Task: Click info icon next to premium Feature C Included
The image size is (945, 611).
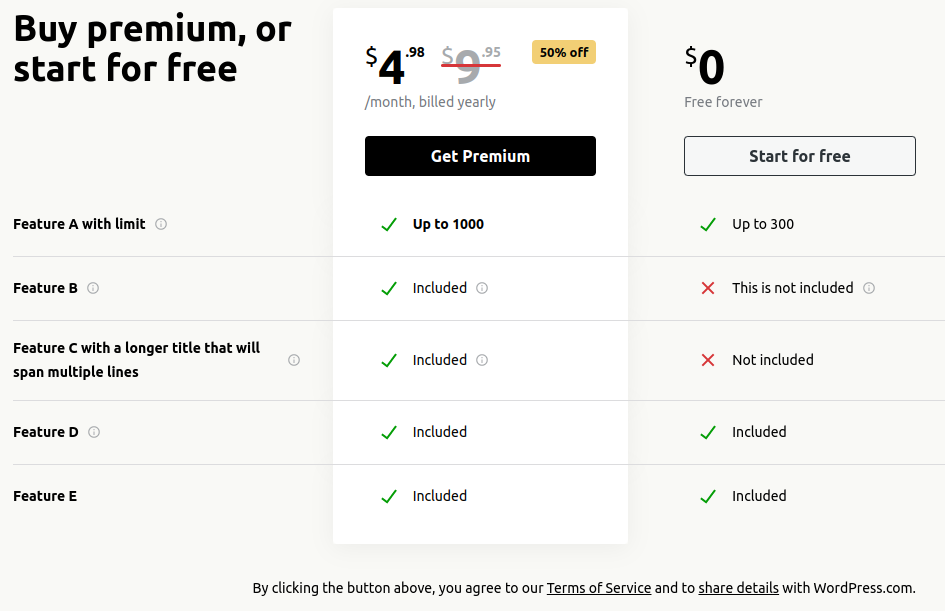Action: (x=482, y=360)
